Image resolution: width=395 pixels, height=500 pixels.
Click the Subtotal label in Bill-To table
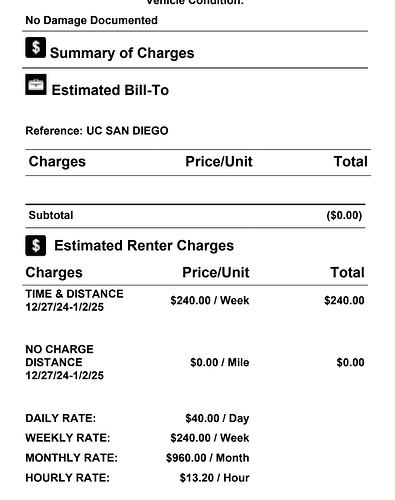point(51,215)
